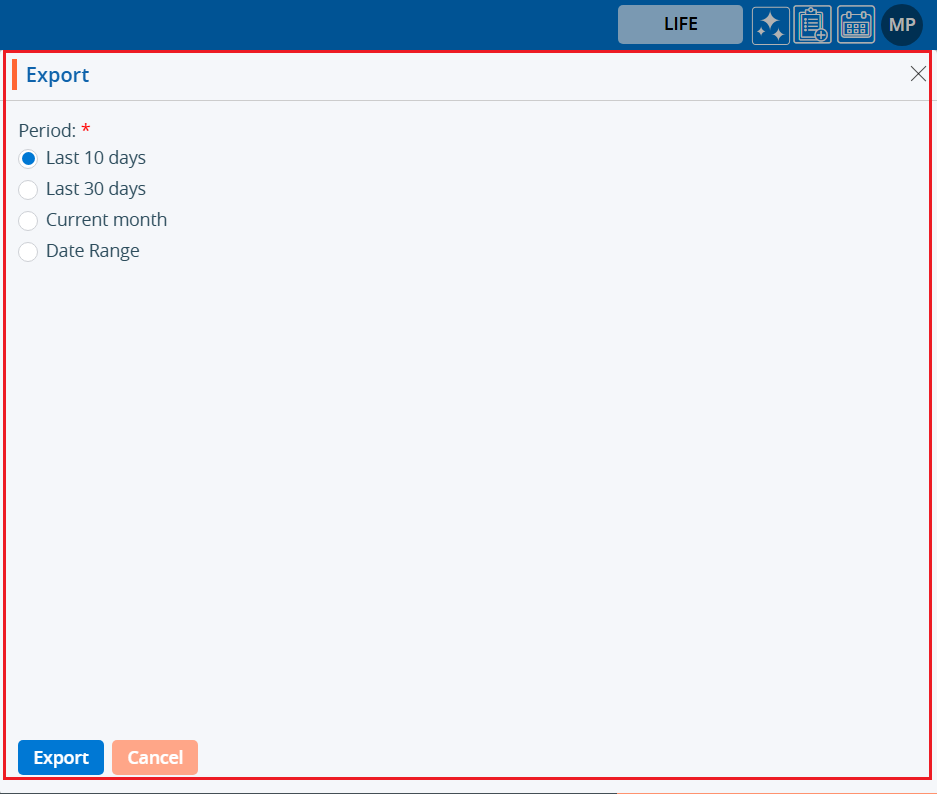Viewport: 937px width, 794px height.
Task: Click the Period field label
Action: [47, 130]
